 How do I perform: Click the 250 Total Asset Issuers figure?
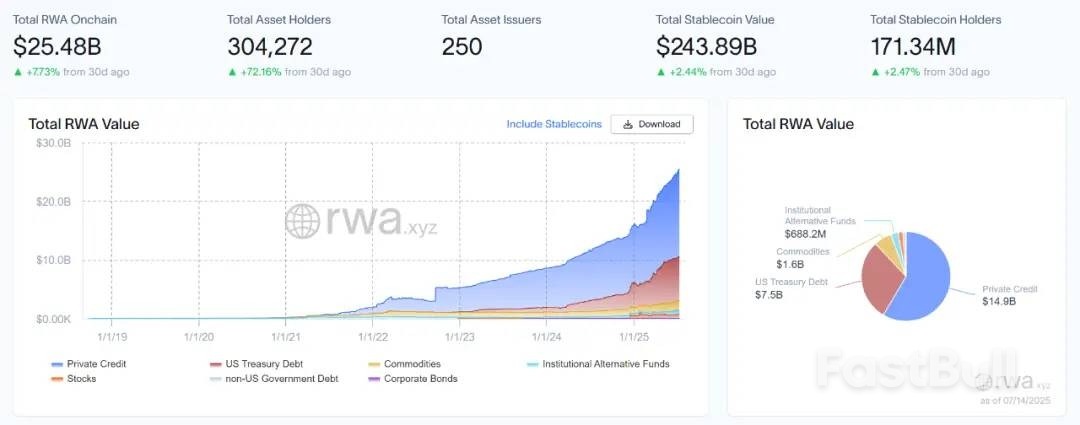coord(462,46)
